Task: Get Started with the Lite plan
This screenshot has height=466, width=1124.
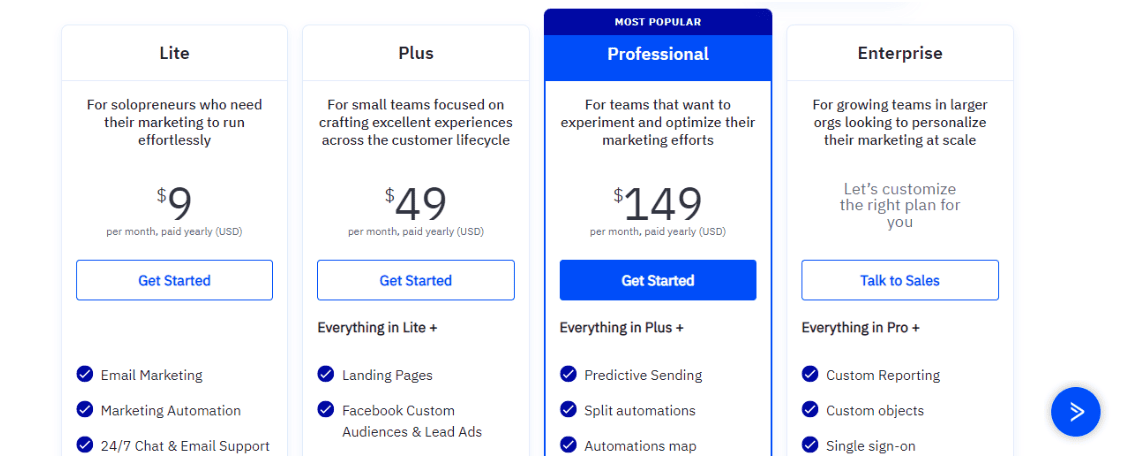Action: coord(174,280)
